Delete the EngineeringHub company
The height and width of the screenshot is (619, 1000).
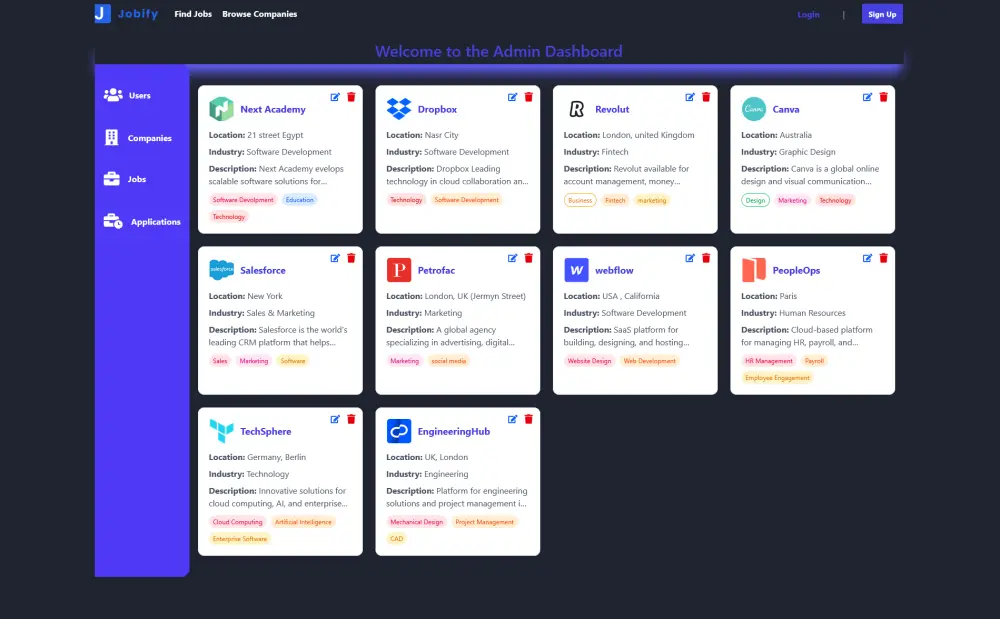point(528,419)
